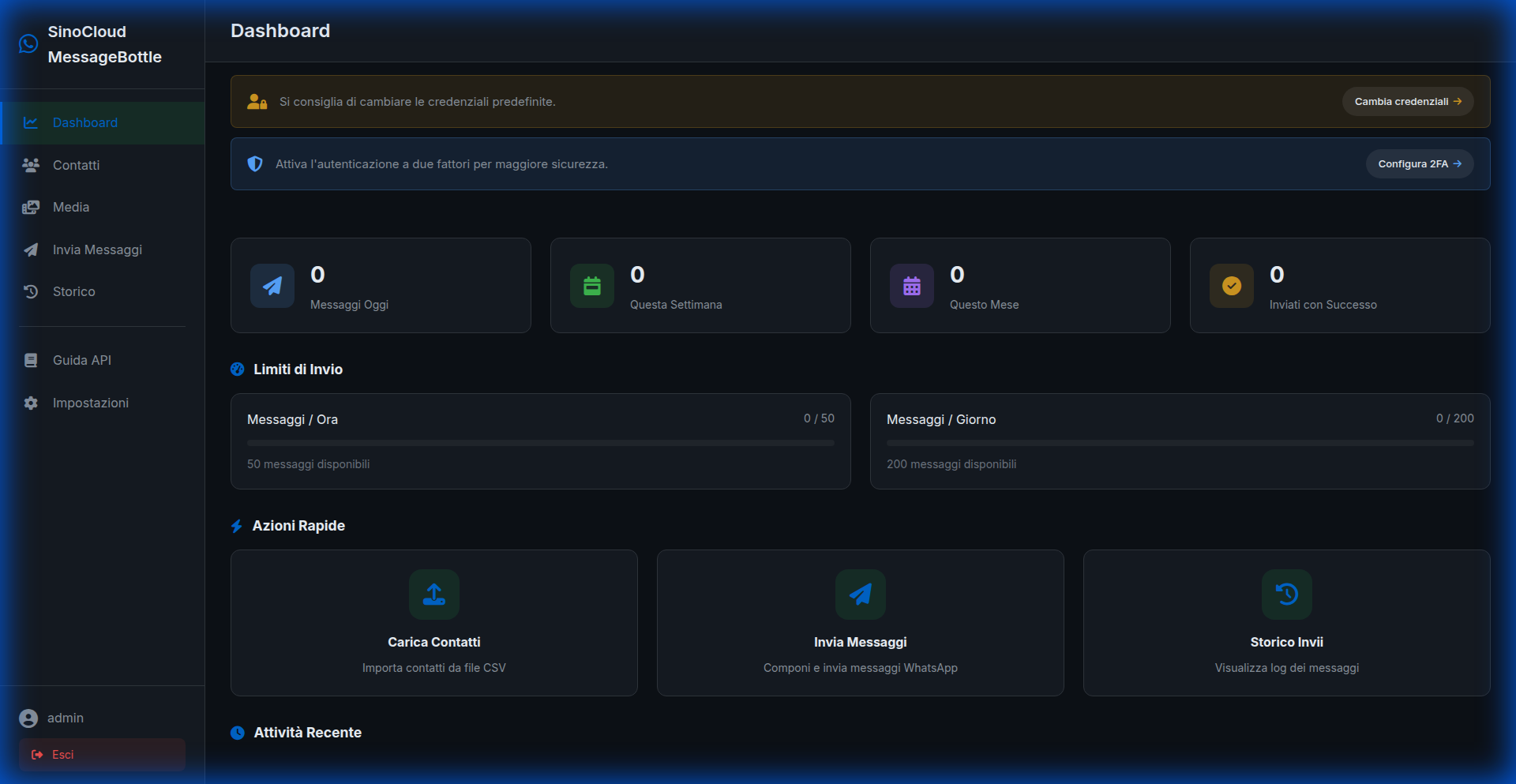This screenshot has height=784, width=1516.
Task: Click the WhatsApp logo beside SinoCloud MessageBottle
Action: click(28, 44)
